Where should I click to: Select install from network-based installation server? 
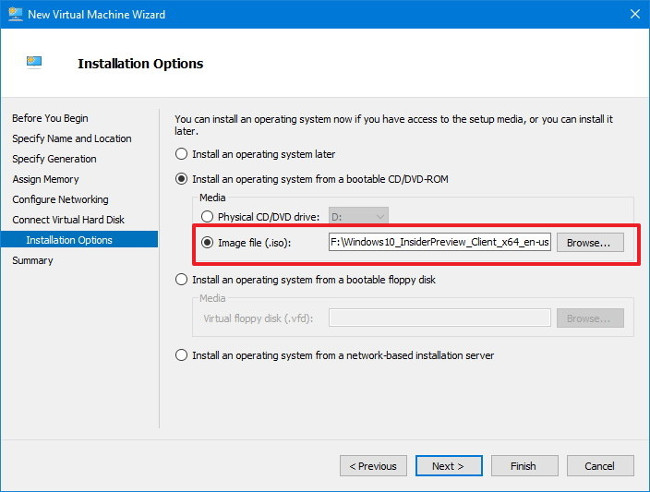(181, 355)
